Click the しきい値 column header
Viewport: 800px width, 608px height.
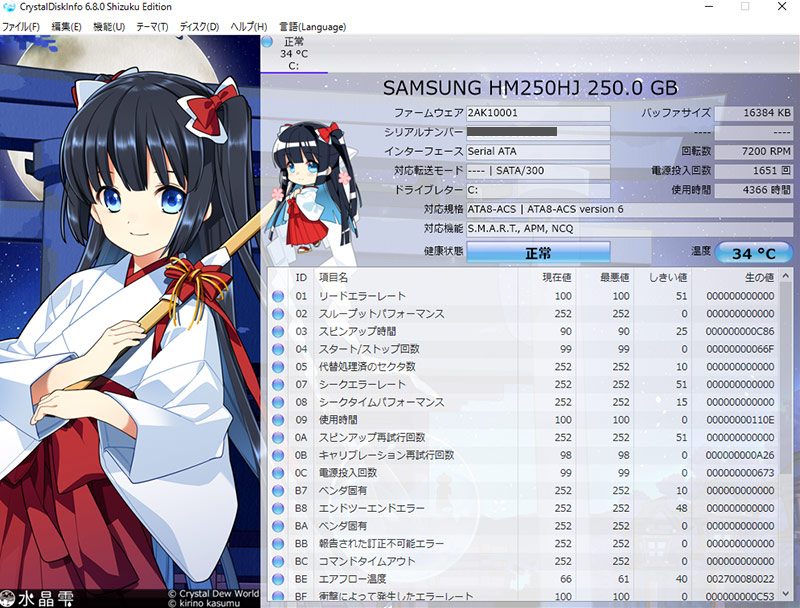pos(668,277)
